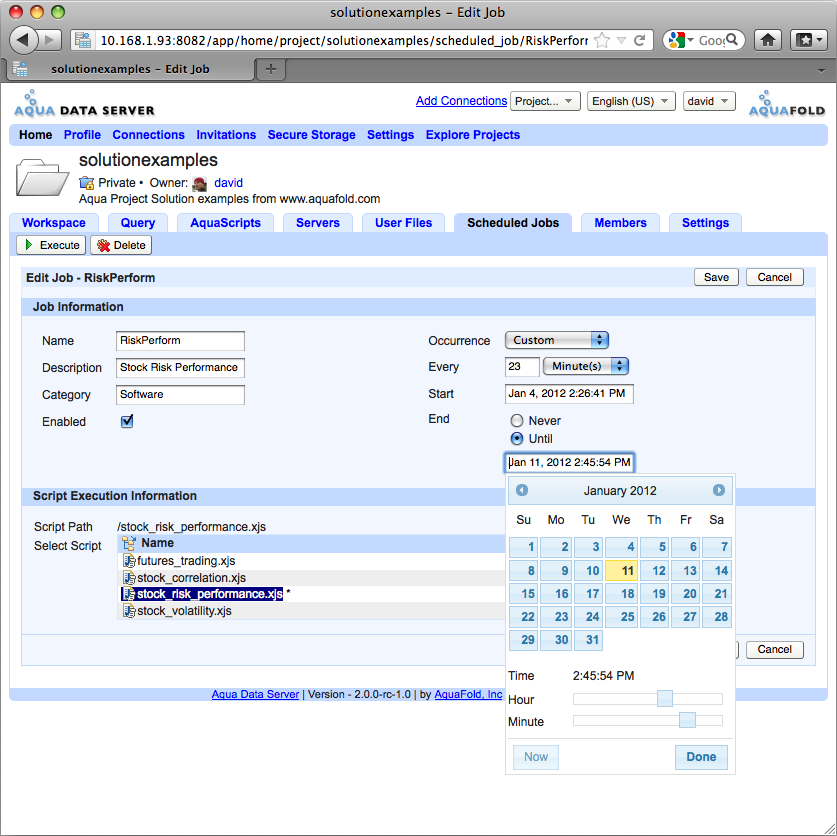Go back with the browser back arrow
The width and height of the screenshot is (837, 836).
click(x=23, y=40)
